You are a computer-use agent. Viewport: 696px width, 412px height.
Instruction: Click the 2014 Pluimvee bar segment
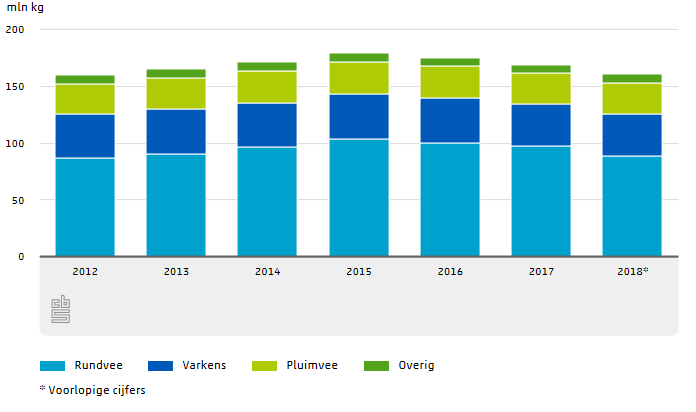[x=267, y=87]
